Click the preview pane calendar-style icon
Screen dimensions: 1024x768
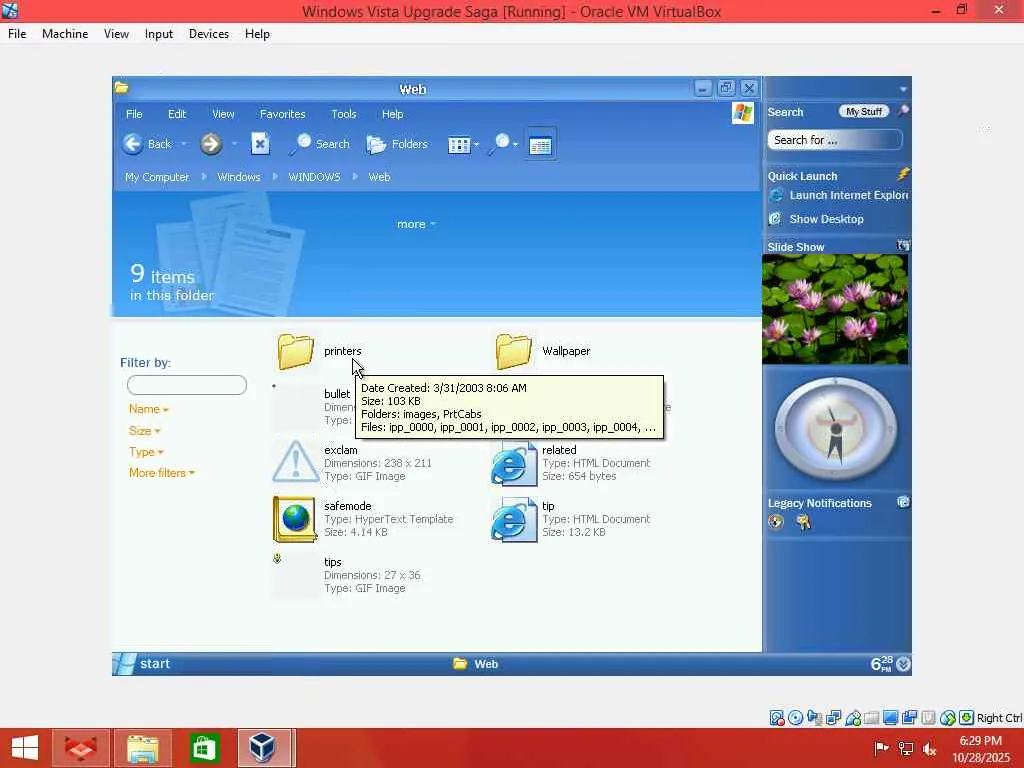(540, 144)
